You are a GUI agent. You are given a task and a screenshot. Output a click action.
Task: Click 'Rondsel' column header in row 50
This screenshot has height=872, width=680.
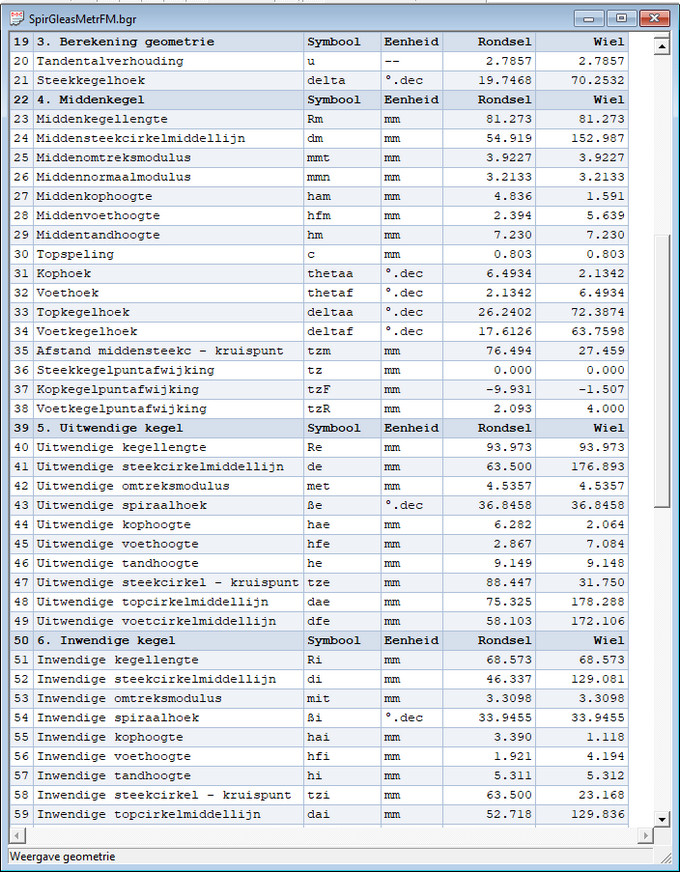tap(505, 641)
